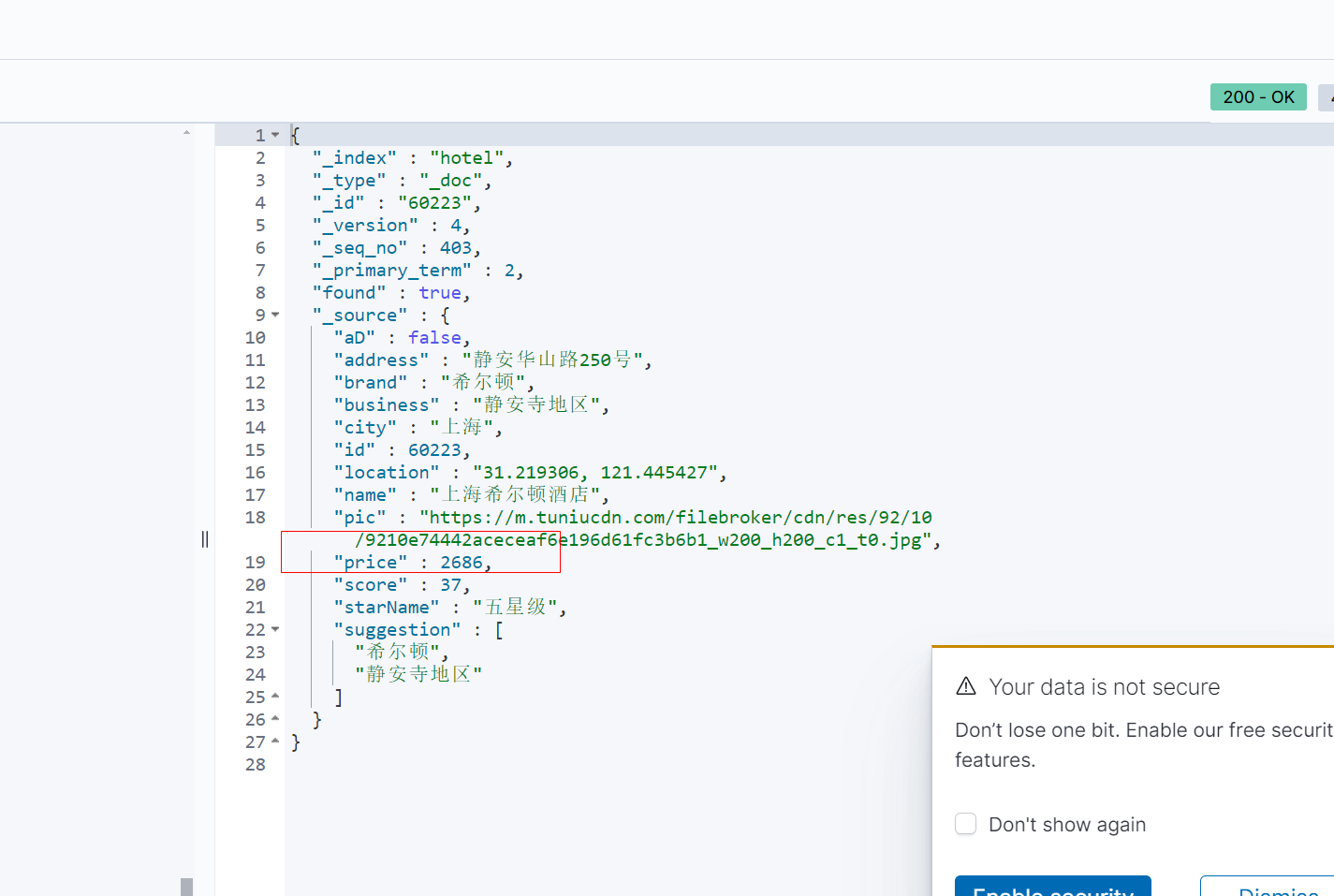Click the warning triangle icon in the security notice

(966, 686)
